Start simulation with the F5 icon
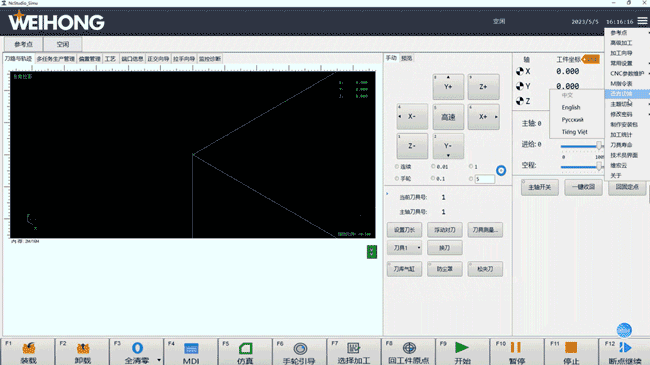650x365 pixels. click(x=245, y=348)
